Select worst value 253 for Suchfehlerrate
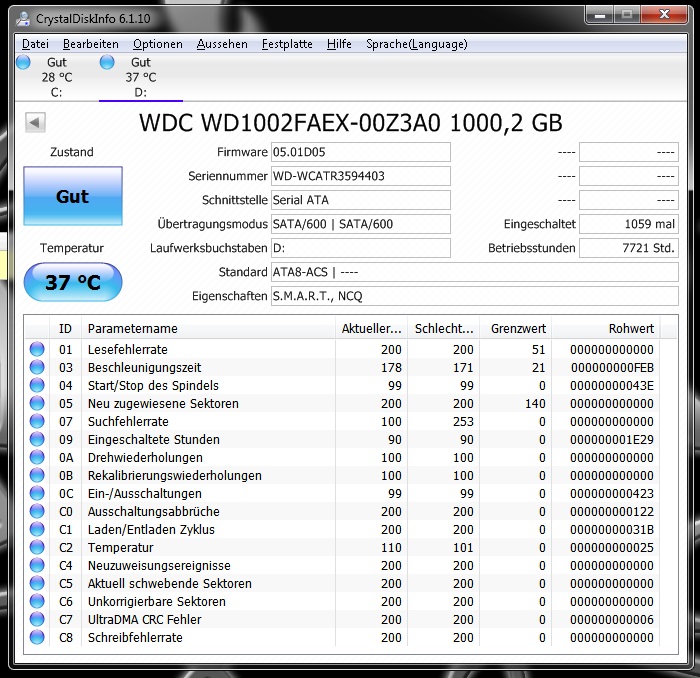This screenshot has height=678, width=700. tap(463, 421)
